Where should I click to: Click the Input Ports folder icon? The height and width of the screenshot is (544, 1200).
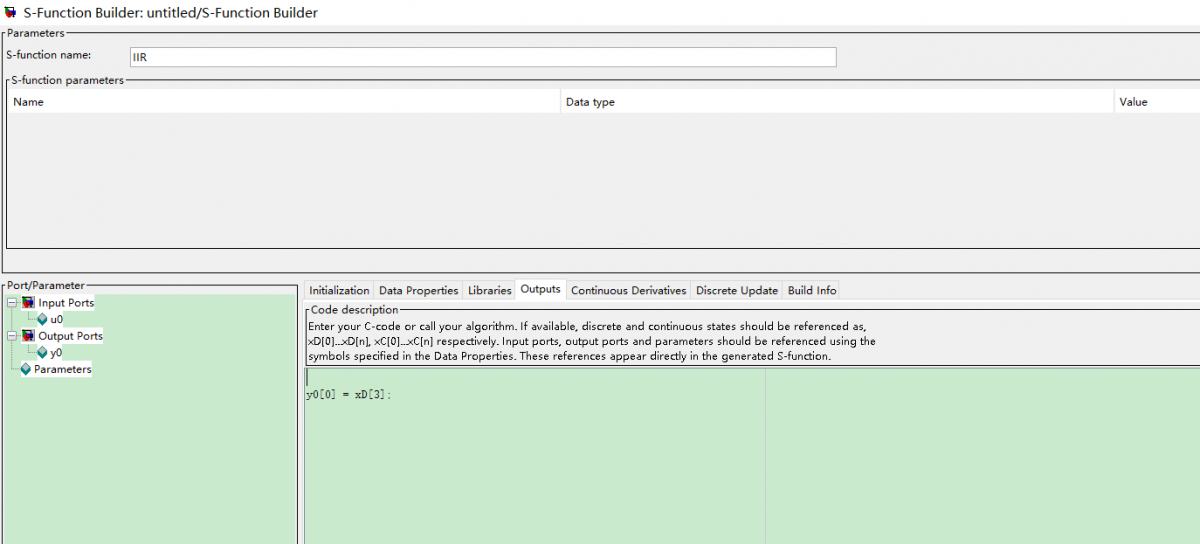28,302
